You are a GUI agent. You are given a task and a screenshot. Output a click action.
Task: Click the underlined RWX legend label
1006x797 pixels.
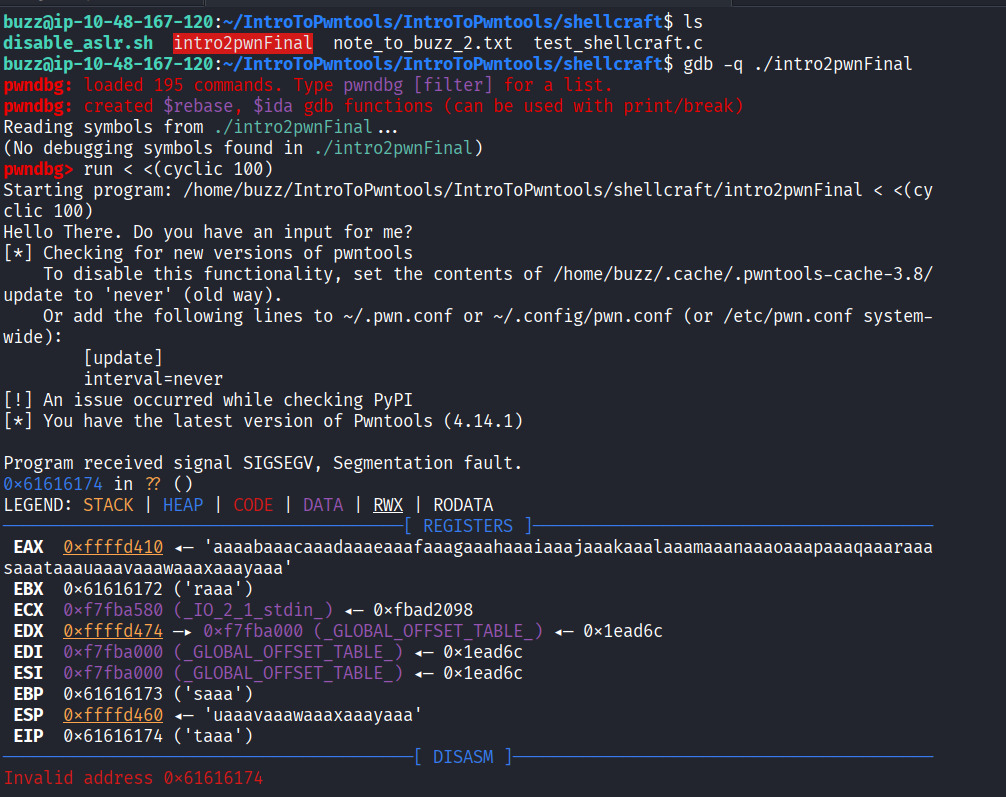(388, 505)
